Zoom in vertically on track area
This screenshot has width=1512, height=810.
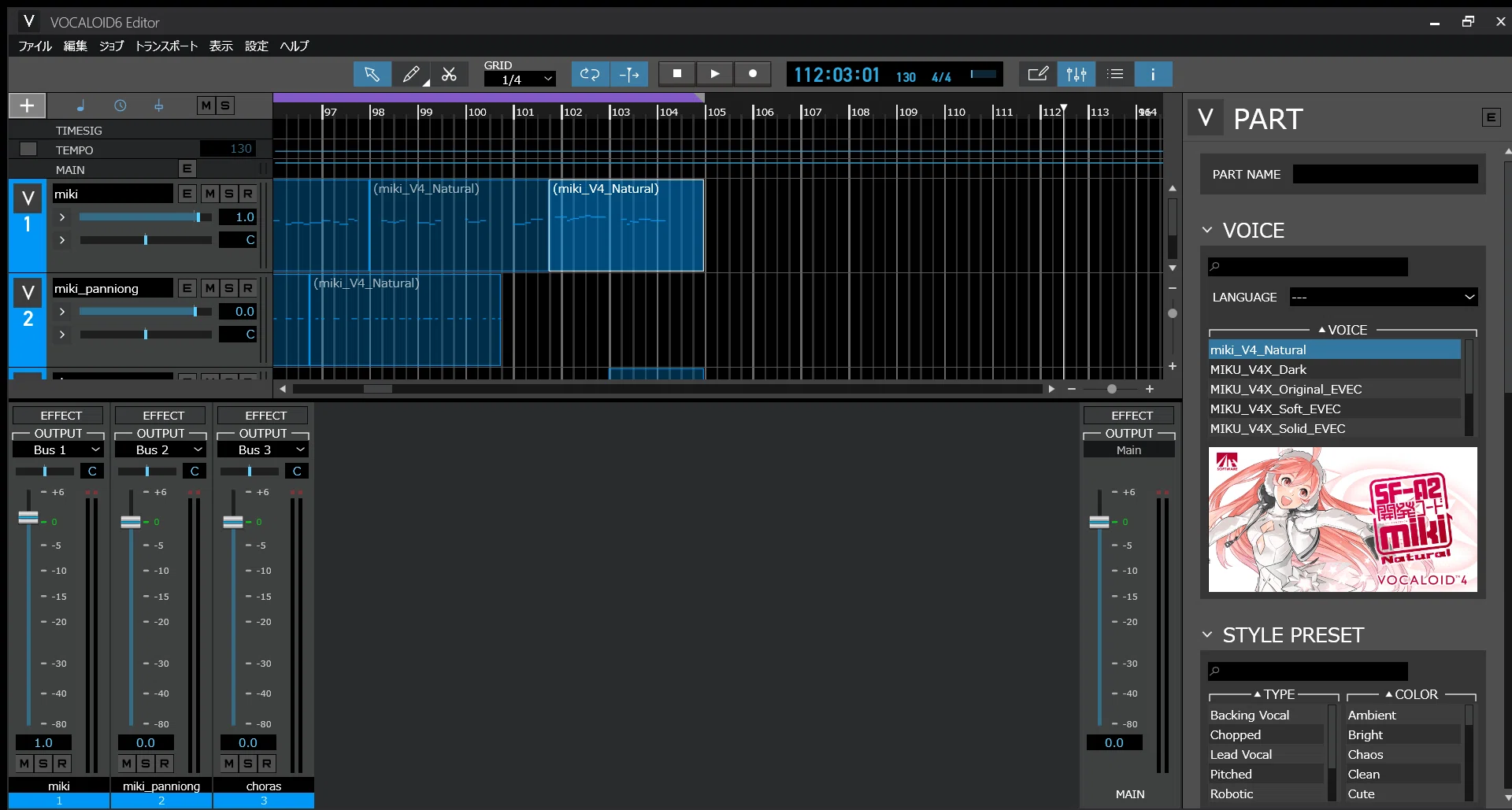(1173, 366)
